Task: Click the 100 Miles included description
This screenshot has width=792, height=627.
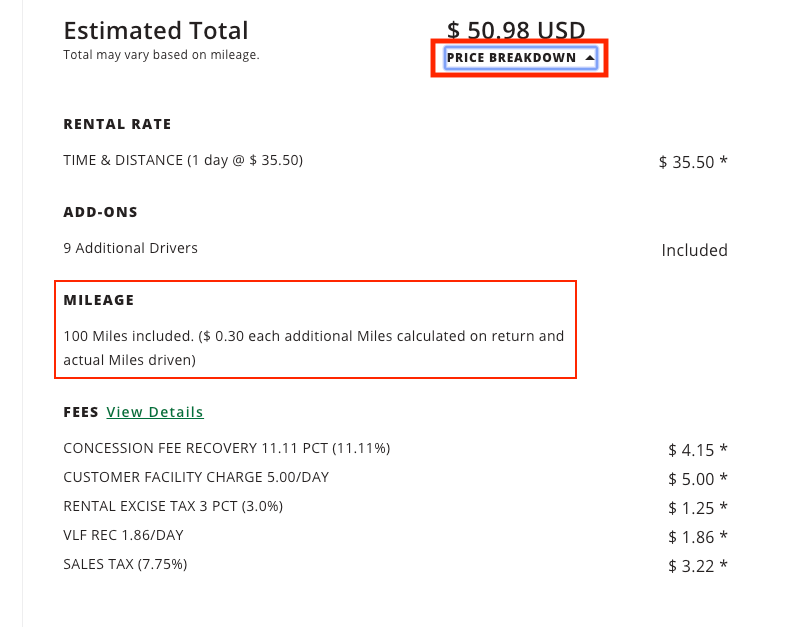Action: click(x=313, y=347)
